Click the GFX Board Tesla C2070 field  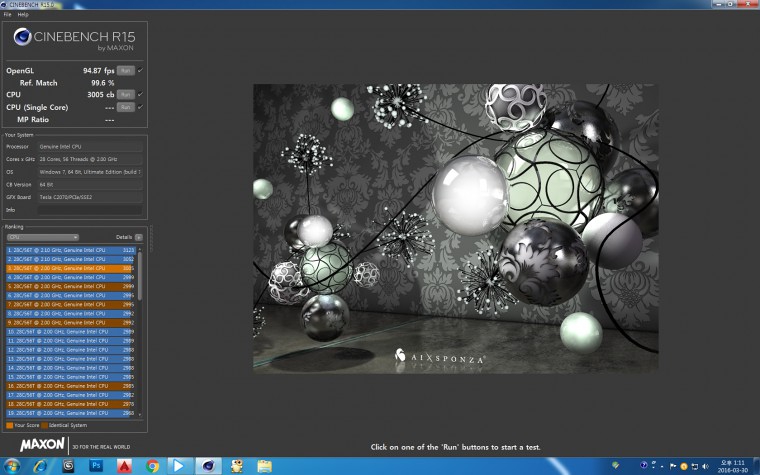point(90,197)
